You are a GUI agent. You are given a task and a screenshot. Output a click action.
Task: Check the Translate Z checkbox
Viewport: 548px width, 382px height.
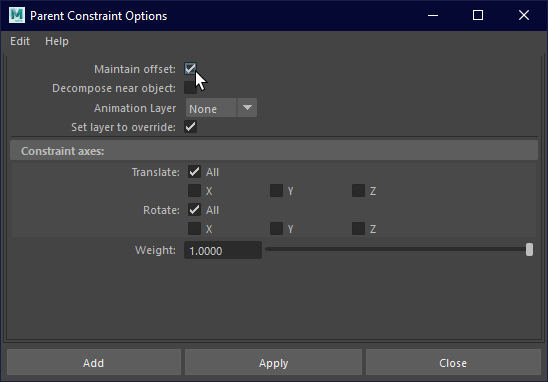pyautogui.click(x=359, y=191)
